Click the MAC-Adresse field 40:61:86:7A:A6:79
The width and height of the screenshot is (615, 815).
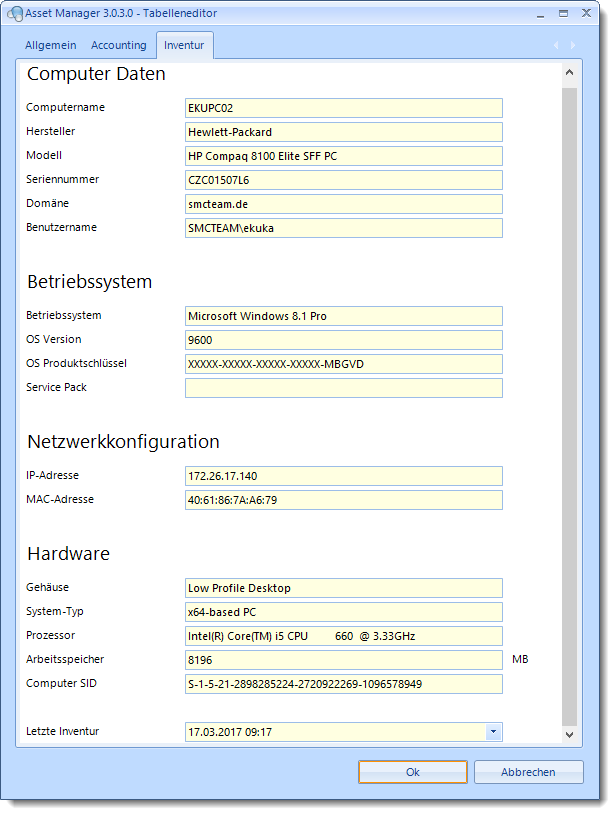pos(344,500)
